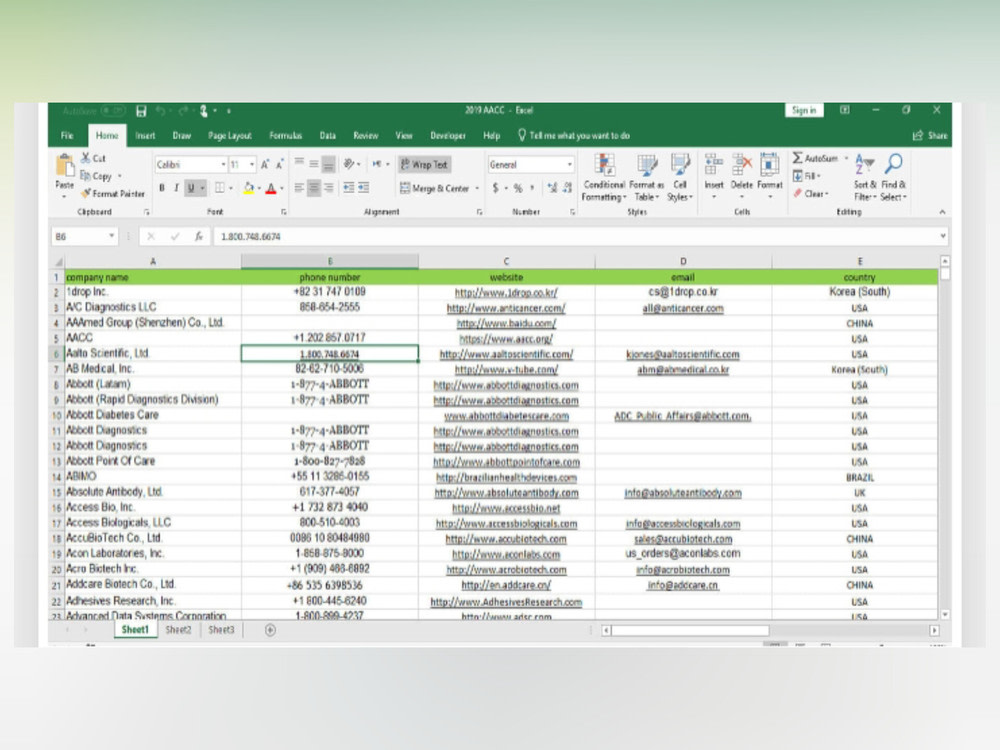Click the Save icon in title bar
This screenshot has width=1000, height=750.
142,112
